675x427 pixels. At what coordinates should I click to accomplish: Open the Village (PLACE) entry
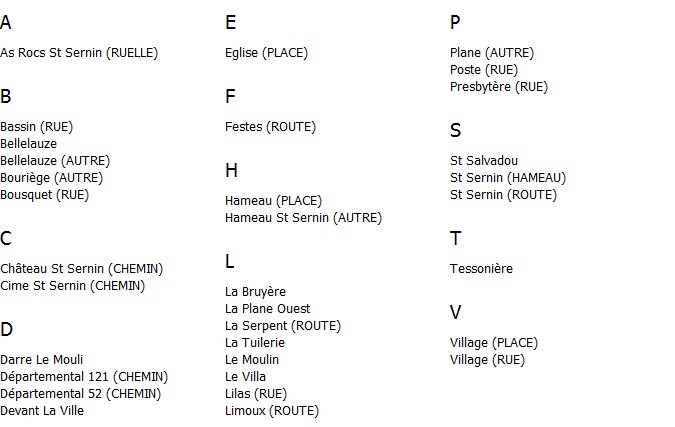point(494,343)
